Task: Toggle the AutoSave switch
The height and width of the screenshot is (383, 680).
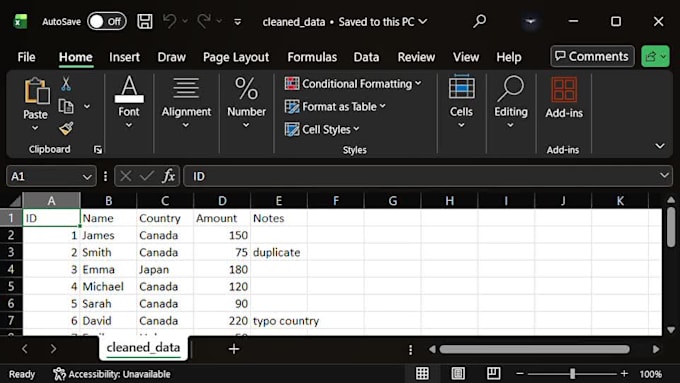Action: click(x=107, y=21)
